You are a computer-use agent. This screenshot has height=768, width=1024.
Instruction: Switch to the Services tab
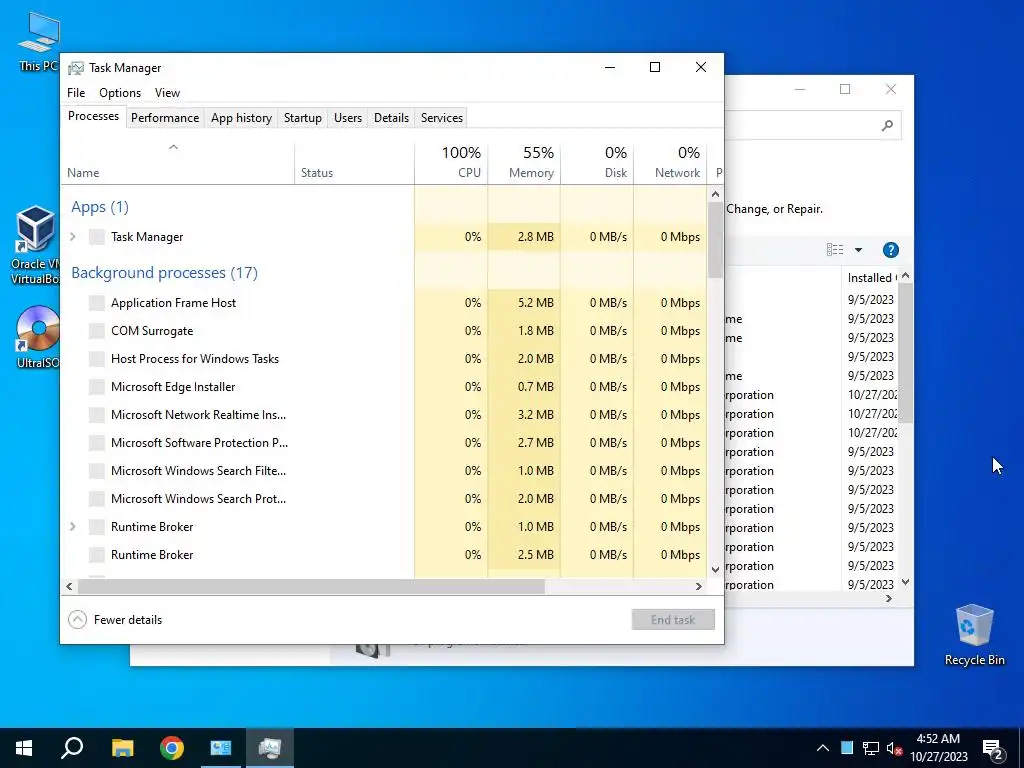coord(441,118)
